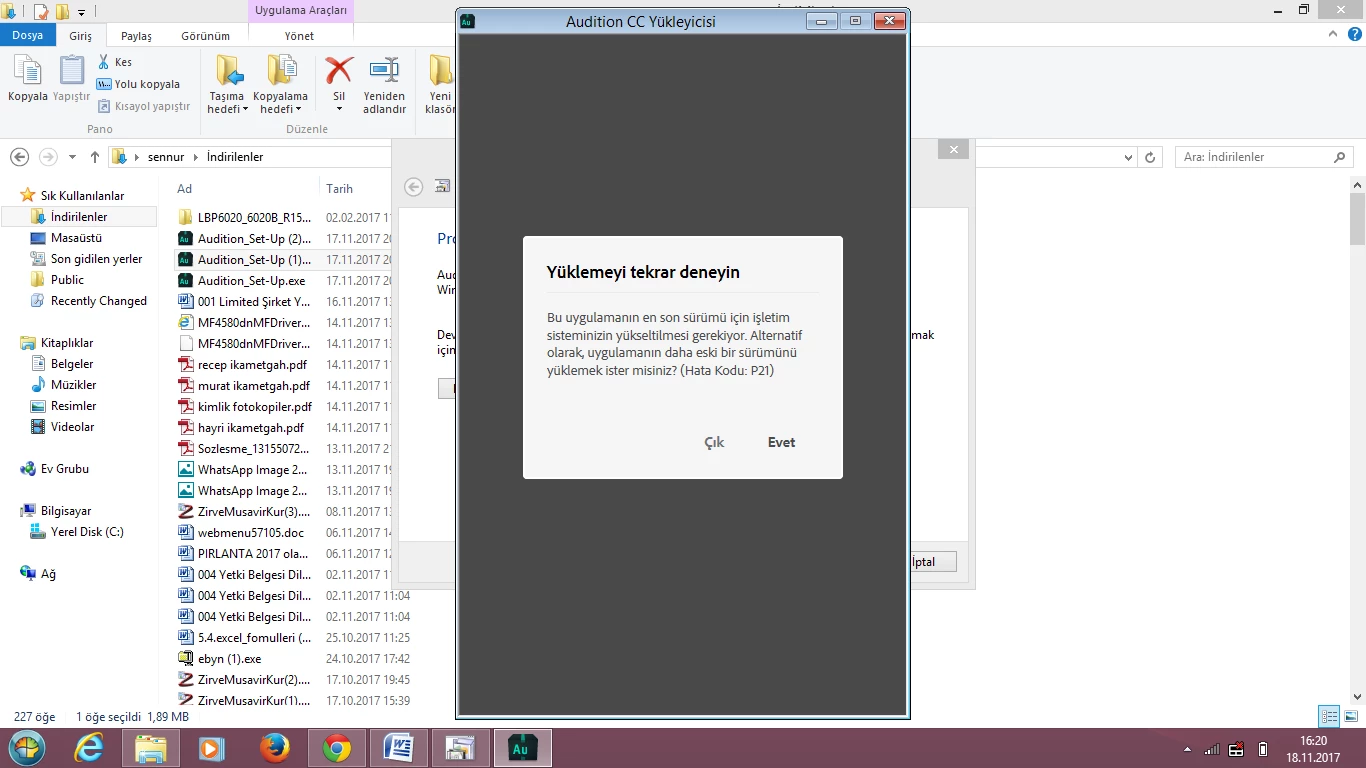This screenshot has width=1366, height=768.
Task: Select the LBP6020_6020B_R15 folder
Action: click(254, 218)
